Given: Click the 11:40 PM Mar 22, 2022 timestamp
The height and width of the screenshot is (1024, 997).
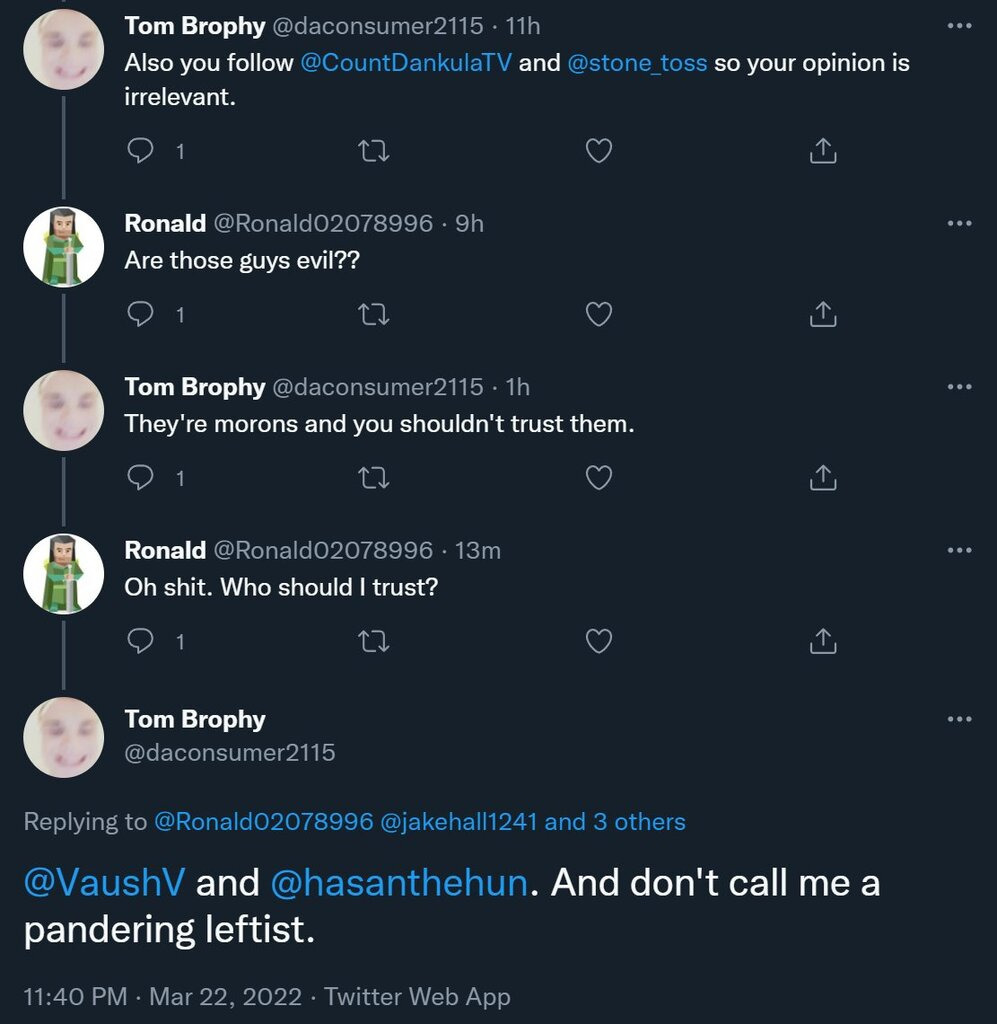Looking at the screenshot, I should click(x=162, y=996).
